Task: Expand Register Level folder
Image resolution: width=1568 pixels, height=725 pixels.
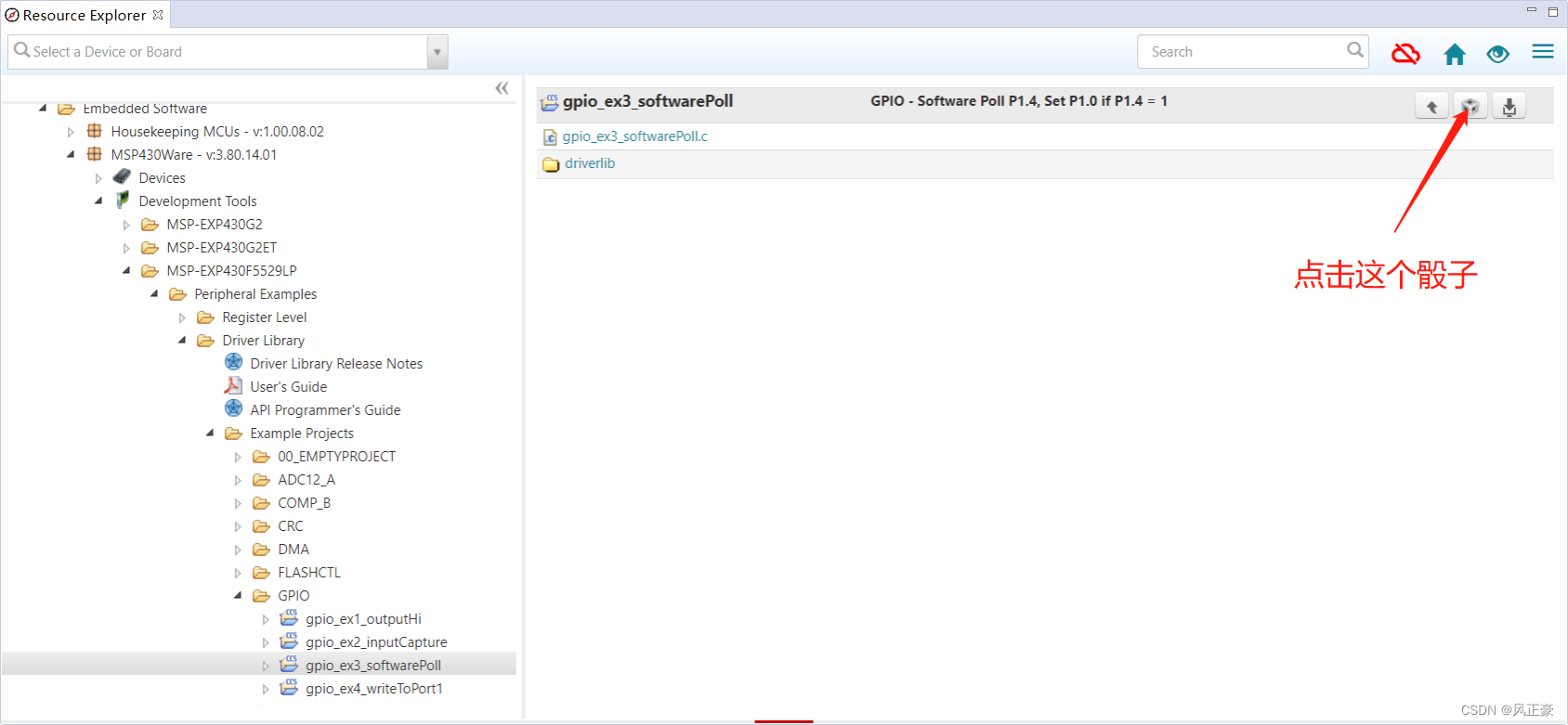Action: point(182,317)
